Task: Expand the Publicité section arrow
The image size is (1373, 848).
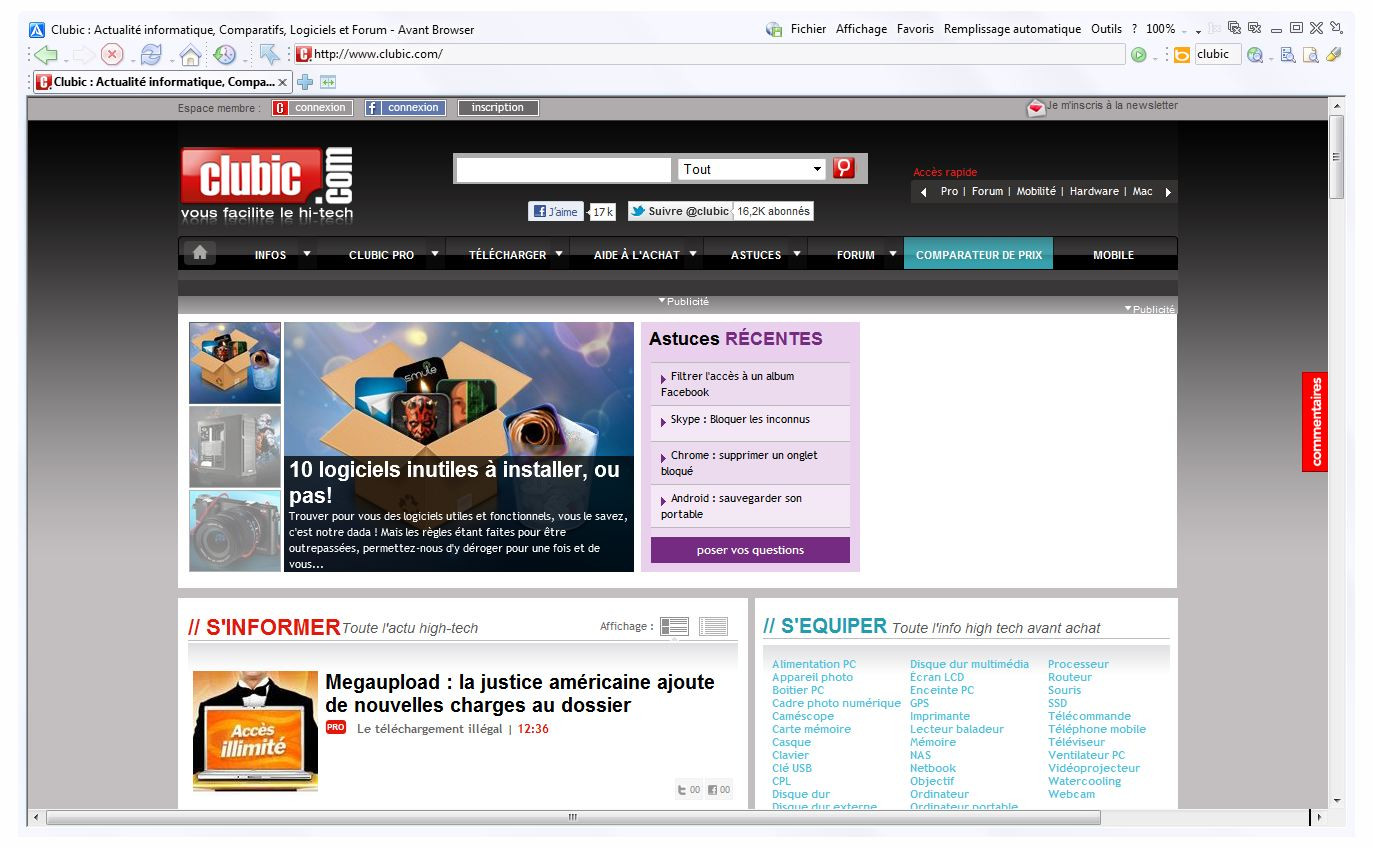Action: tap(661, 299)
